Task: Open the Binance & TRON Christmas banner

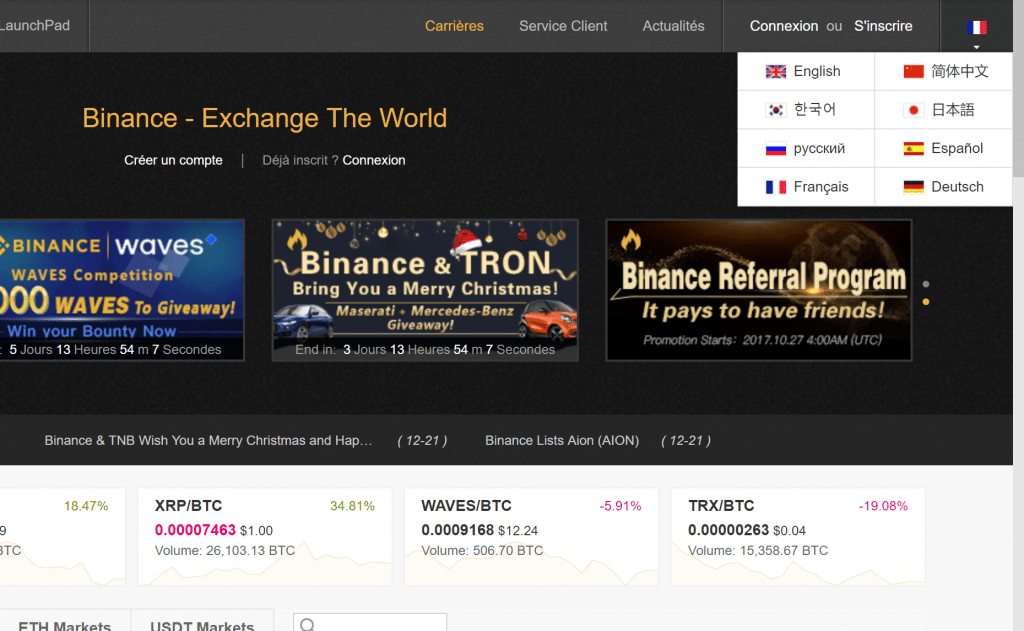Action: (425, 290)
